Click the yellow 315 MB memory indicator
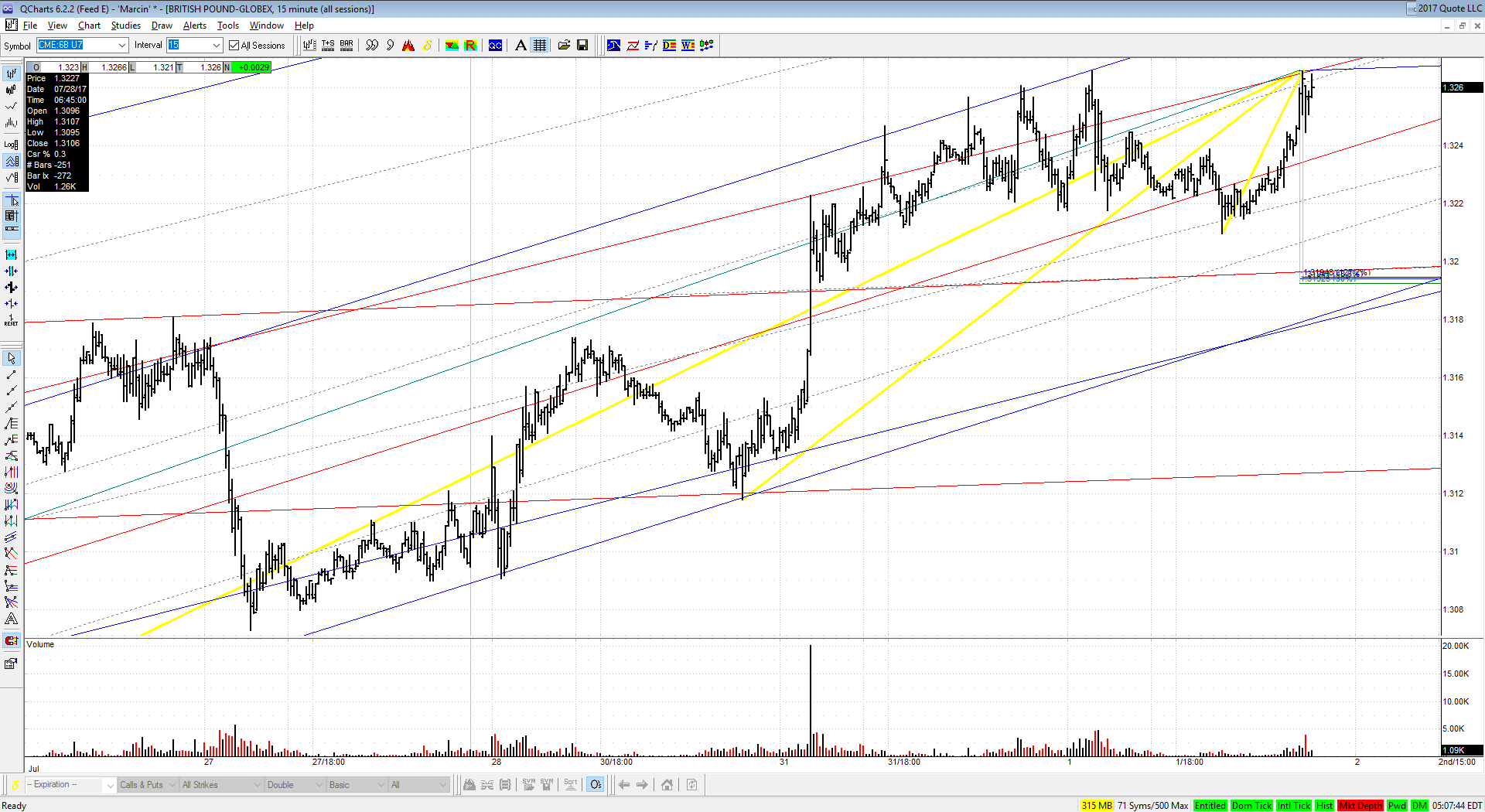This screenshot has height=812, width=1485. [x=1097, y=806]
